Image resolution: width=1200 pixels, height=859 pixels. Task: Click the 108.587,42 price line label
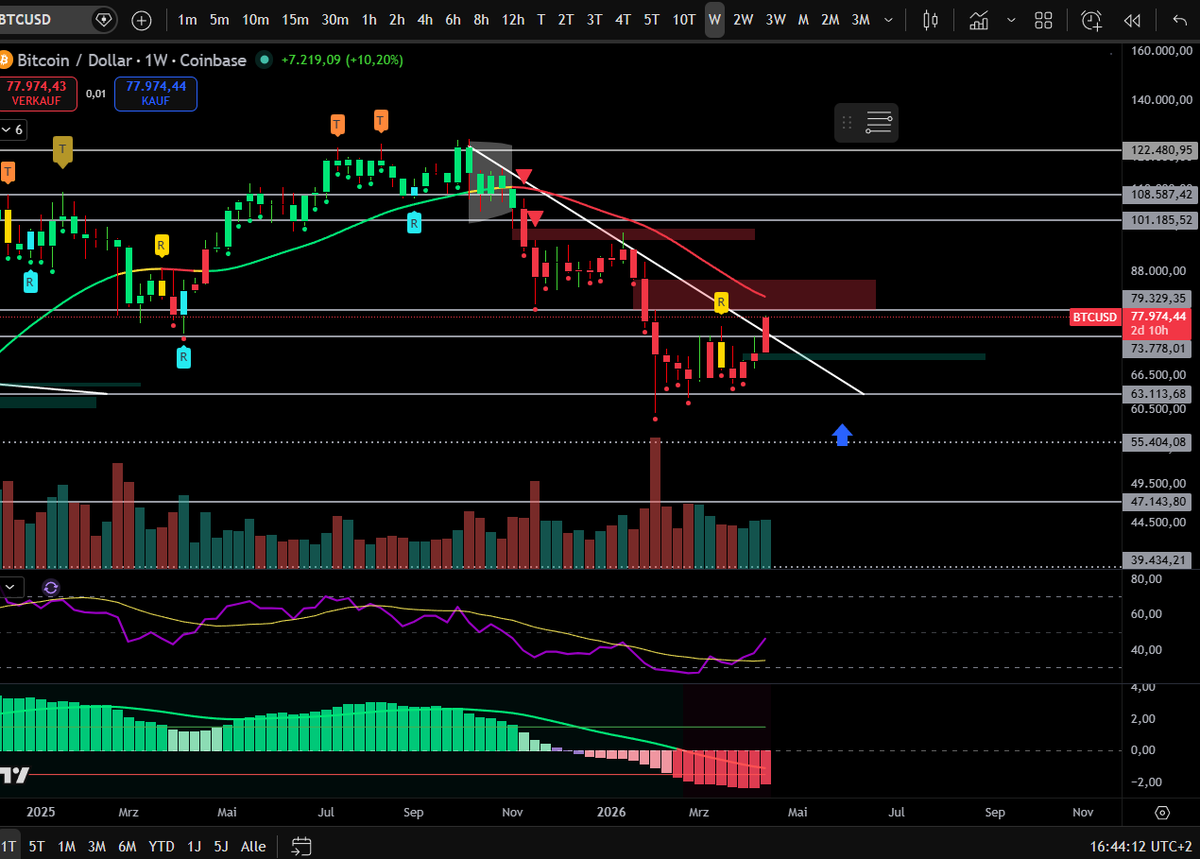1160,194
